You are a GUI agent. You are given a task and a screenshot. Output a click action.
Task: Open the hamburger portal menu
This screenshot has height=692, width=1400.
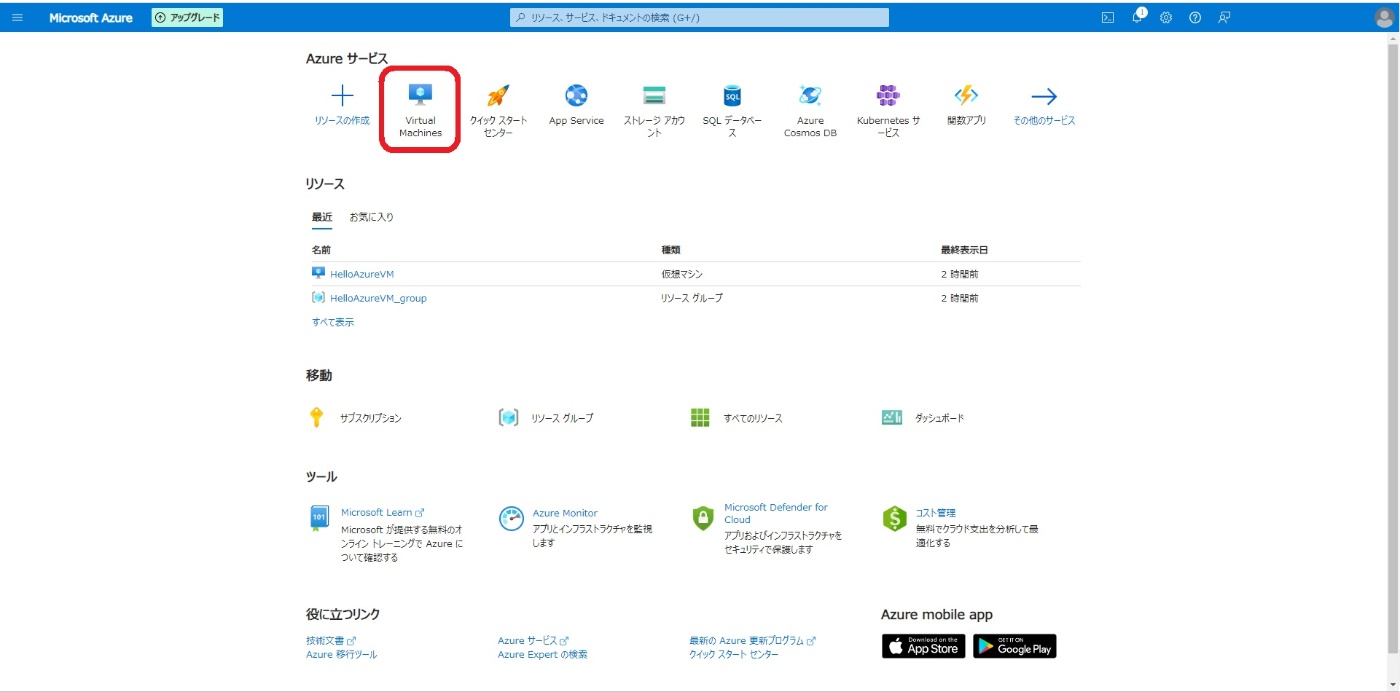pyautogui.click(x=17, y=18)
